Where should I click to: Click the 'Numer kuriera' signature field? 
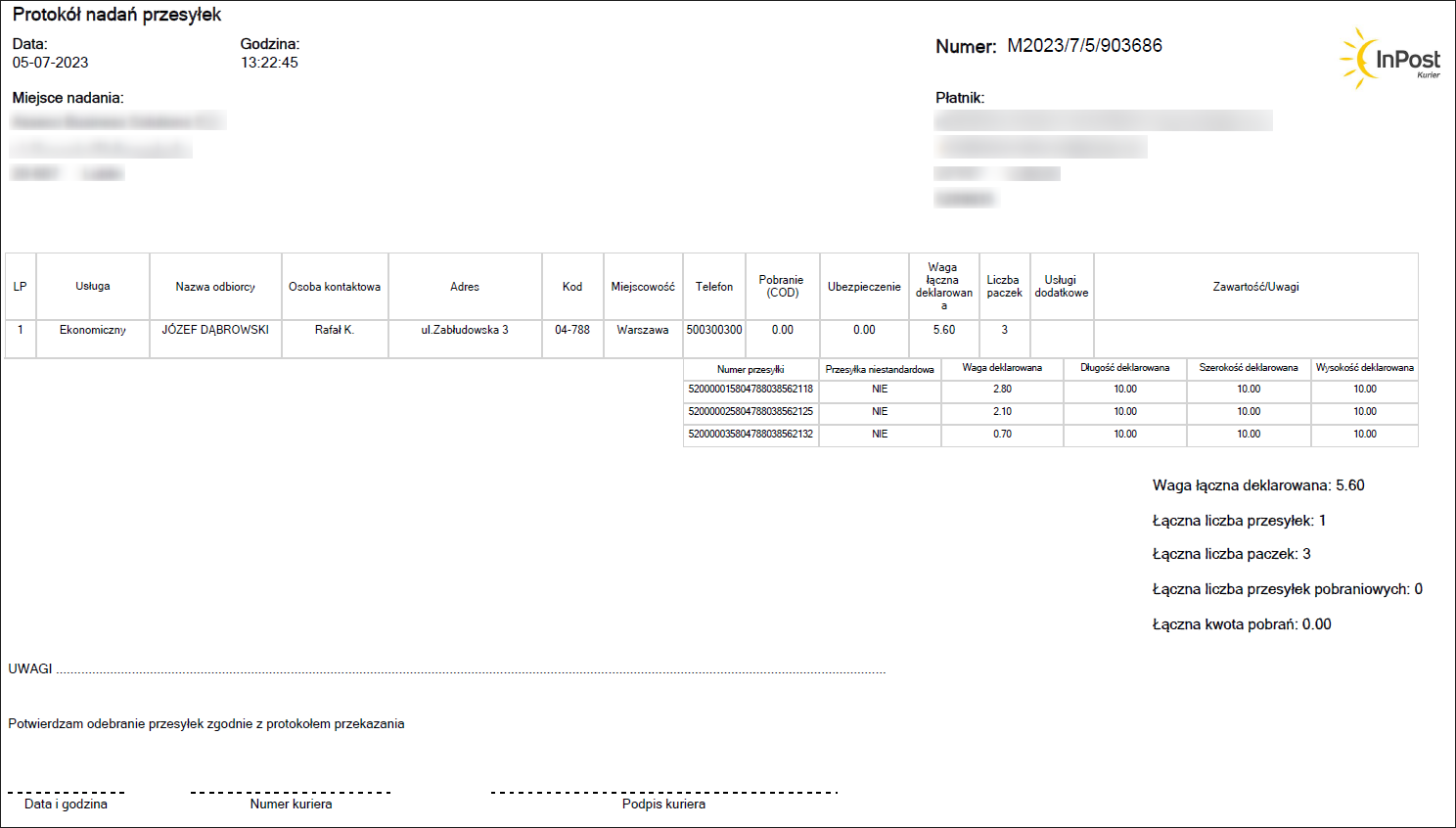(x=291, y=804)
